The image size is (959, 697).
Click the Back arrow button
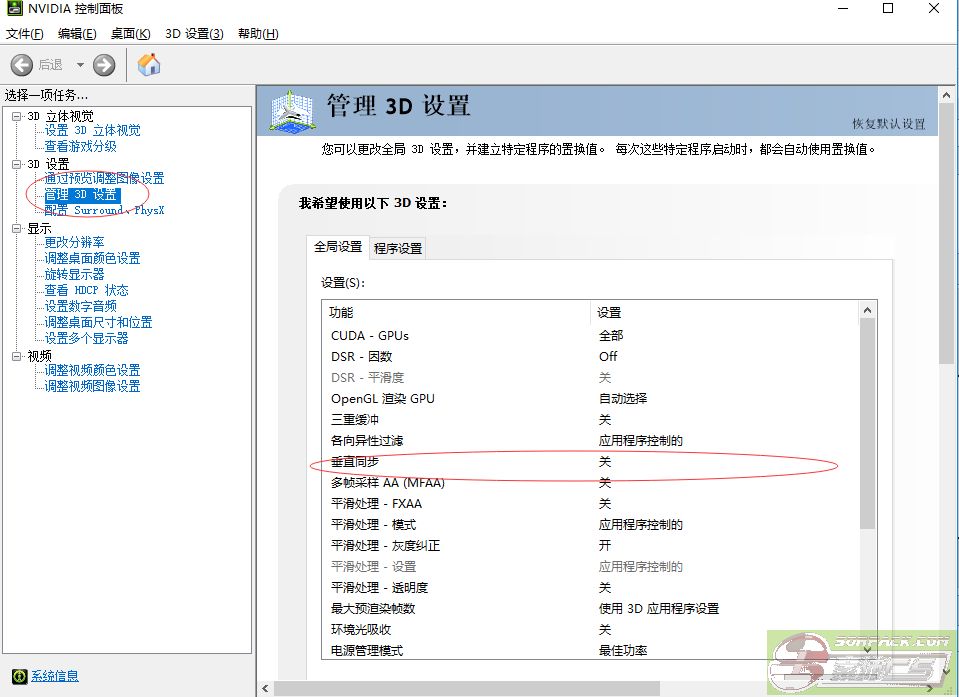[x=22, y=65]
